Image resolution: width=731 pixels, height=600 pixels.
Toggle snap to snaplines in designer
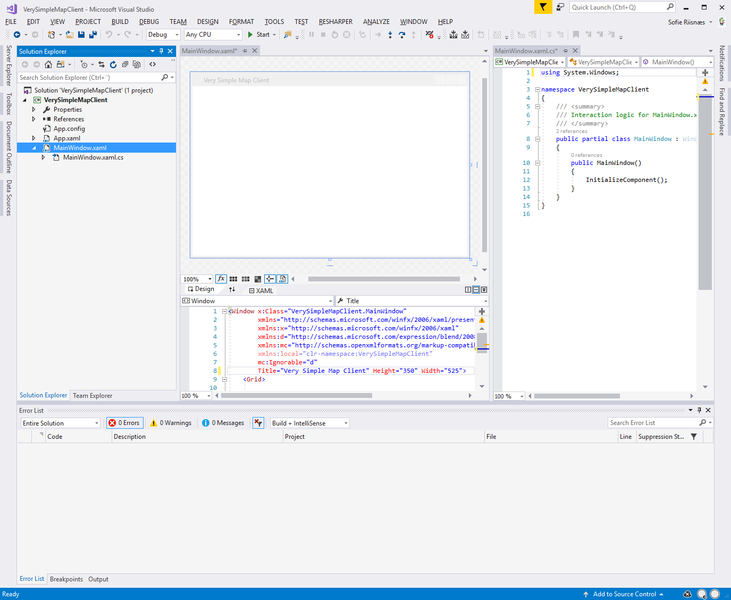pyautogui.click(x=270, y=279)
